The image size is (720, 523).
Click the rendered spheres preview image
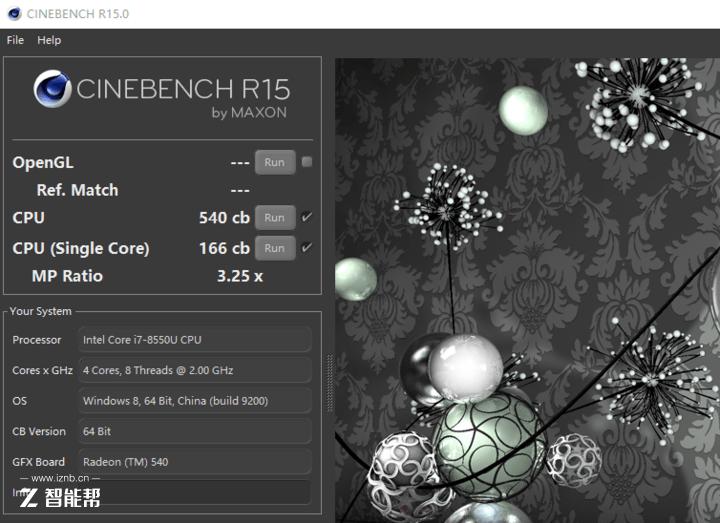pos(527,290)
